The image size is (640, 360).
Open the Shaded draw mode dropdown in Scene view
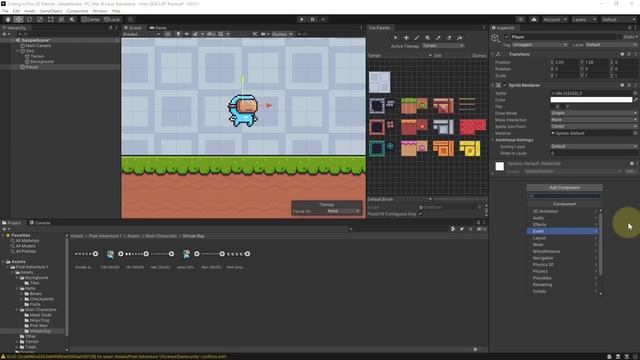[x=141, y=34]
